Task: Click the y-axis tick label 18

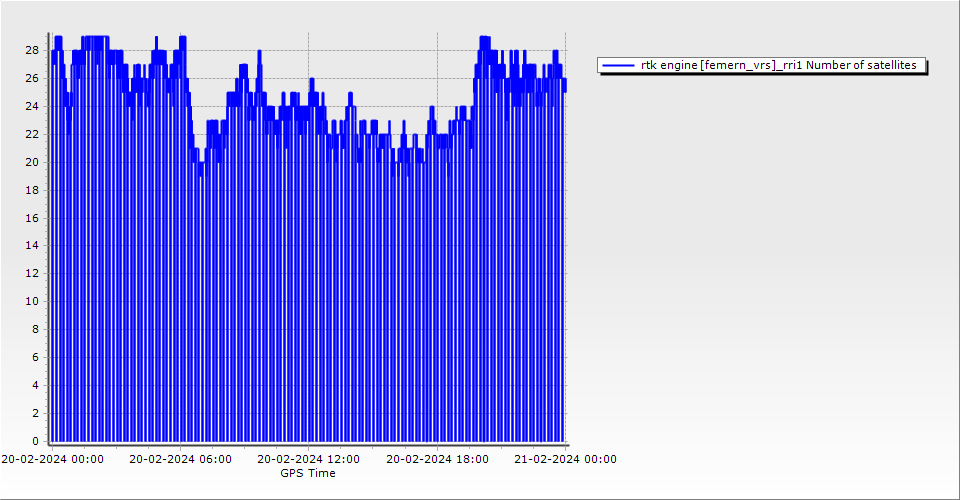Action: pos(32,190)
